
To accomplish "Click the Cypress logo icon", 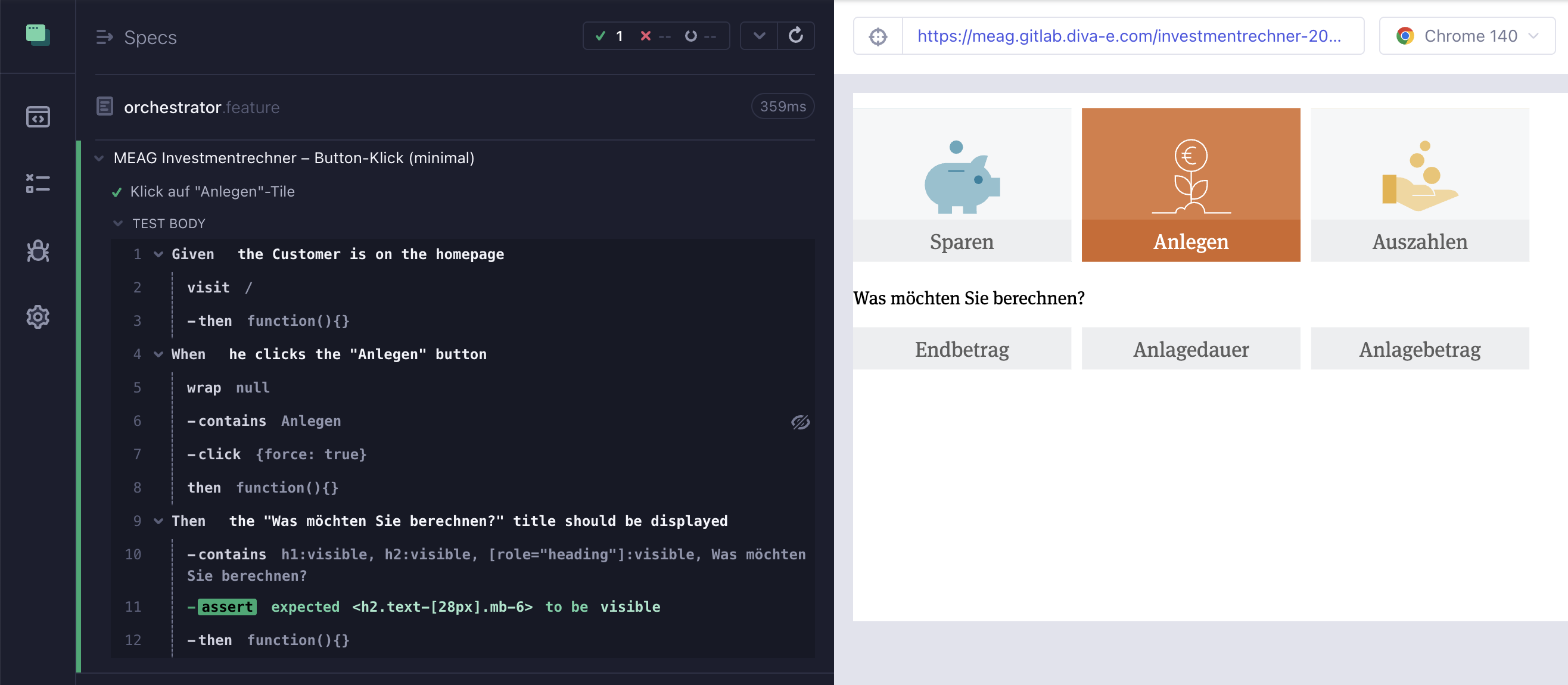I will 38,35.
